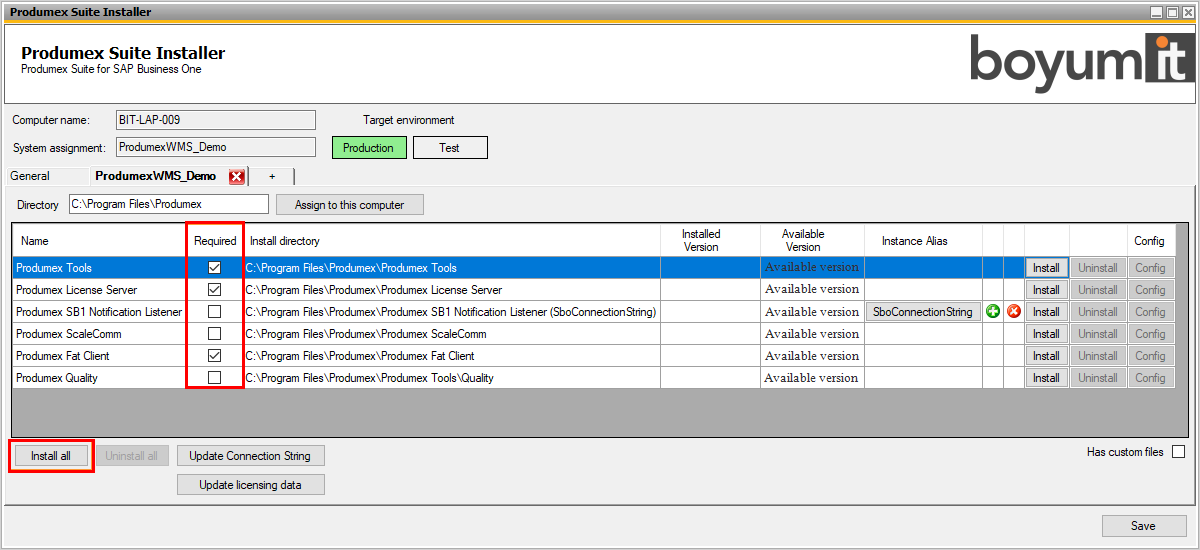Click Update Connection String button
Screen dimensions: 1200x550
point(250,456)
